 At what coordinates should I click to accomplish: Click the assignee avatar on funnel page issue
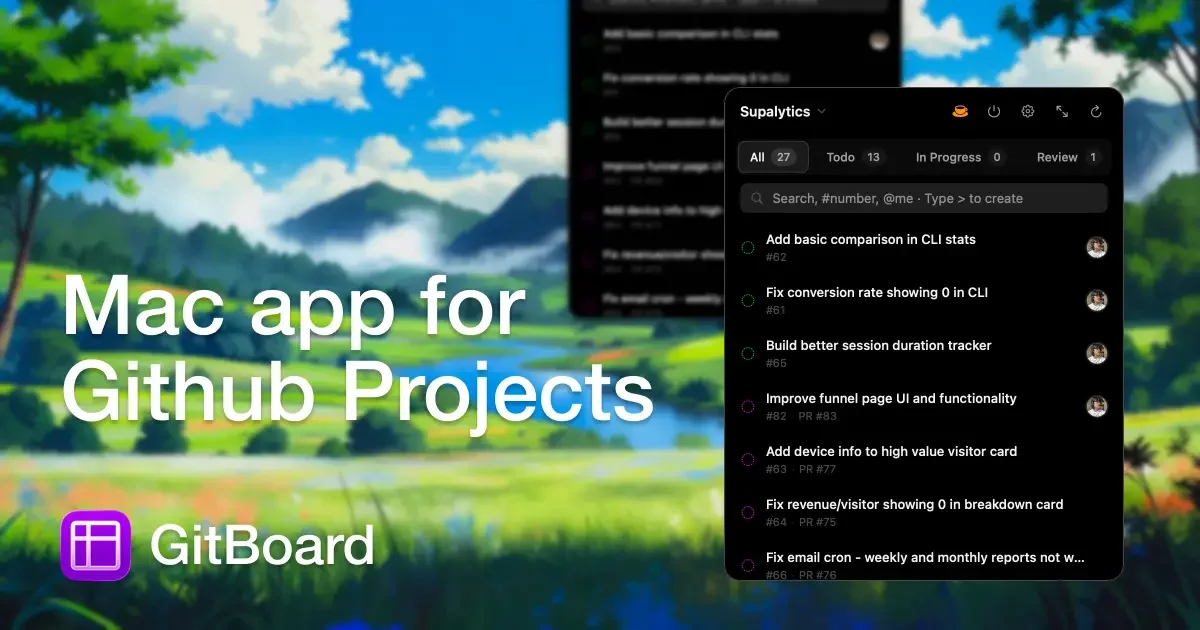1097,406
